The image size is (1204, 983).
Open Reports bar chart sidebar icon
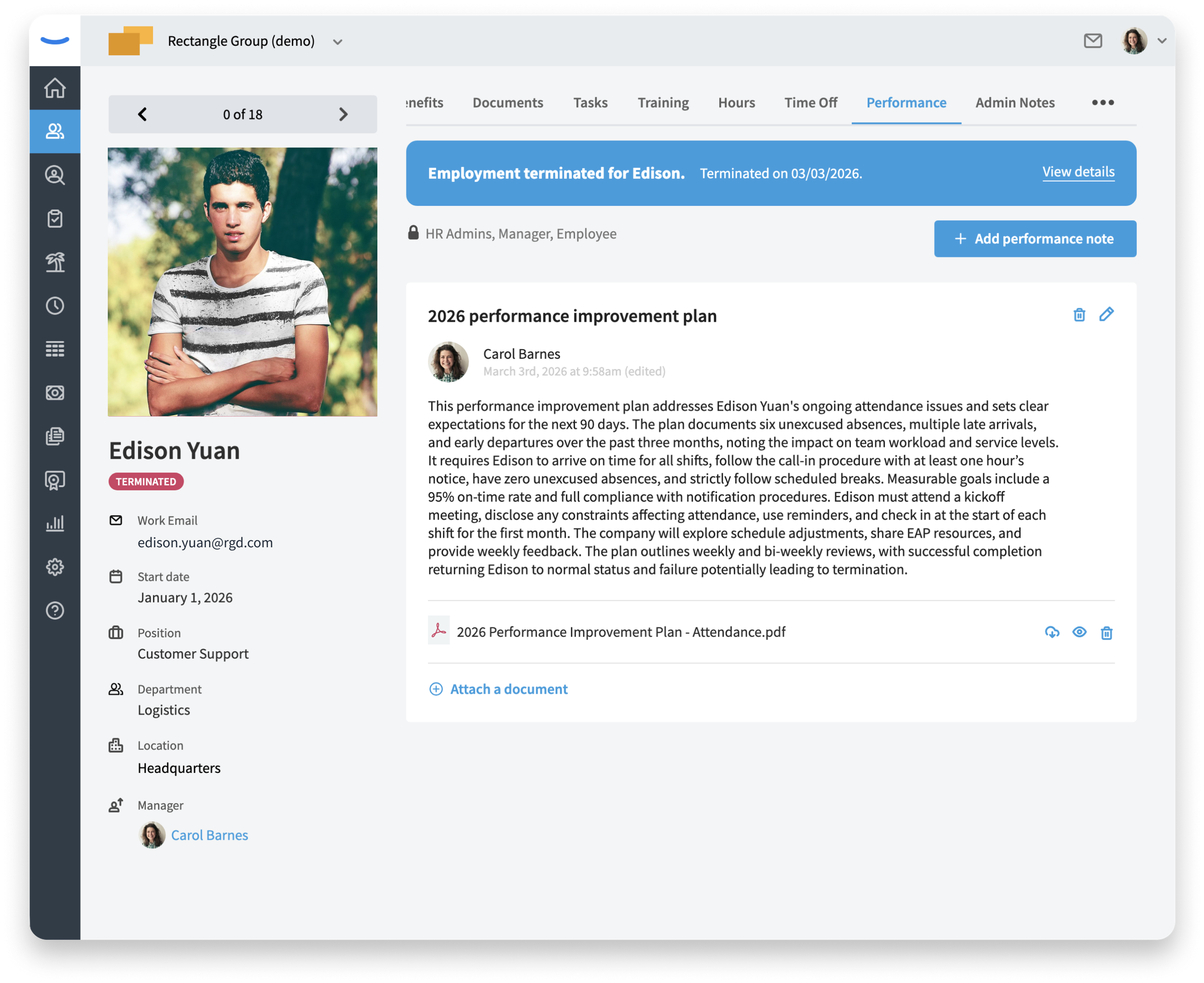pos(55,523)
